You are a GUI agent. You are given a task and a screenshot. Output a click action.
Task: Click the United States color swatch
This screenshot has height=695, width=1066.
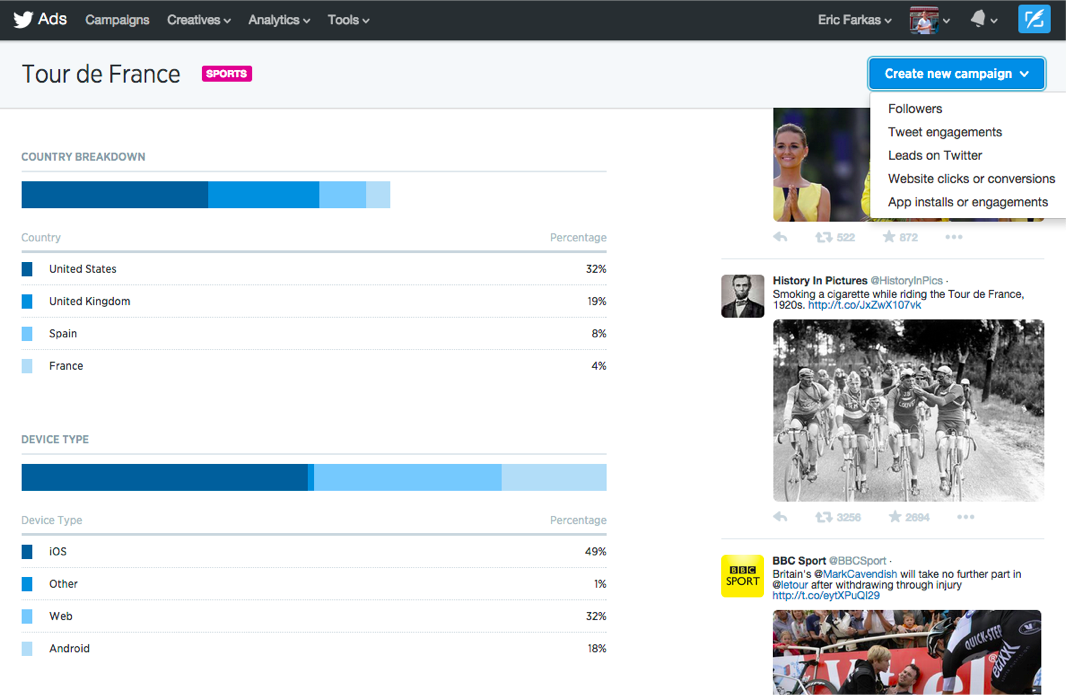pyautogui.click(x=27, y=269)
